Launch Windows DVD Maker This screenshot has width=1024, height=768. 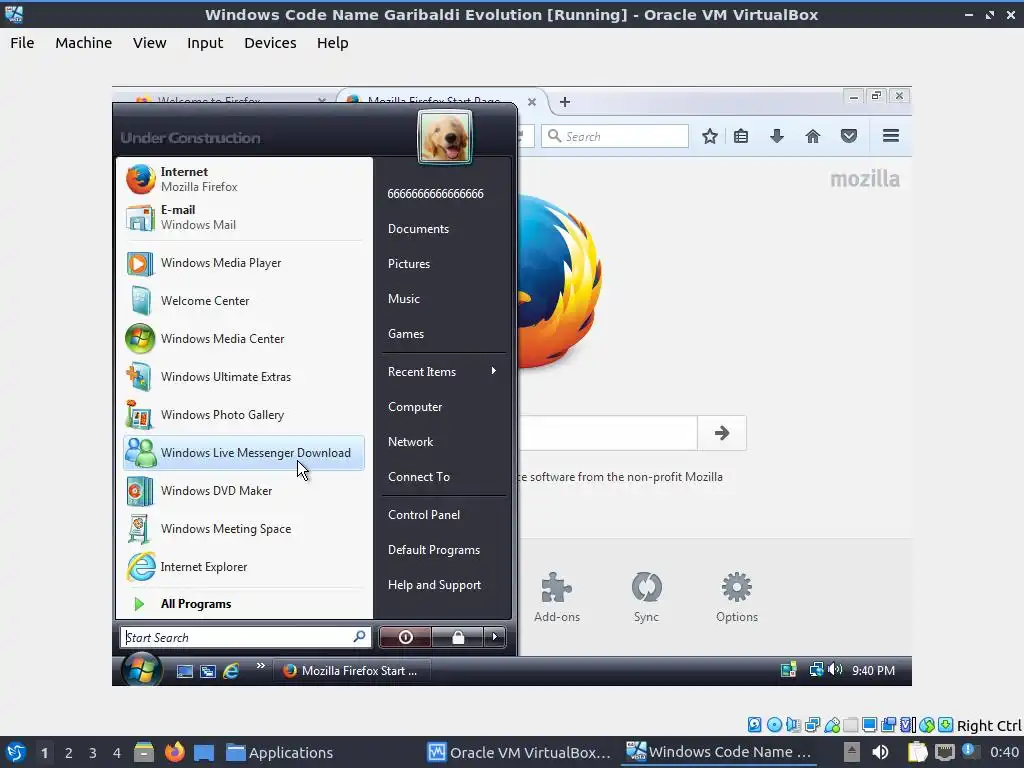pyautogui.click(x=244, y=490)
